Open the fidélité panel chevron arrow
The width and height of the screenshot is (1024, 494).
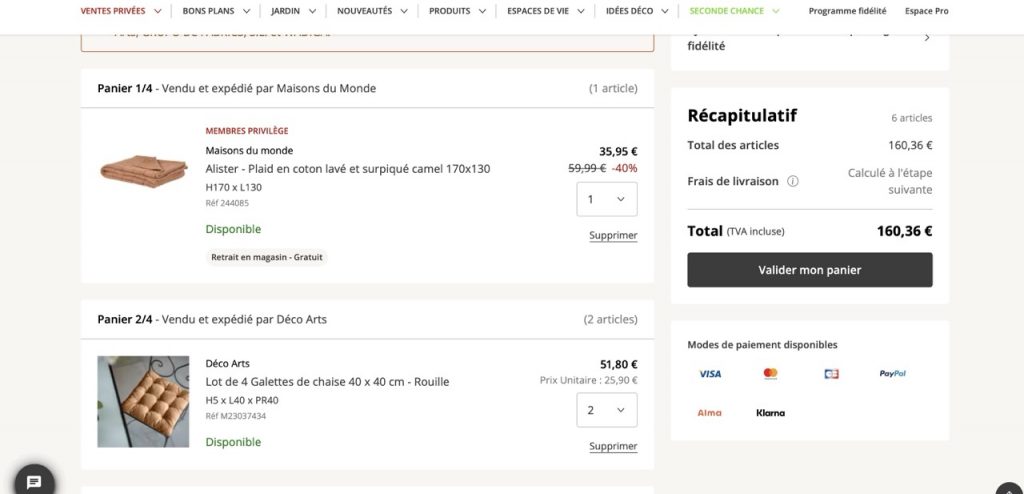point(927,38)
